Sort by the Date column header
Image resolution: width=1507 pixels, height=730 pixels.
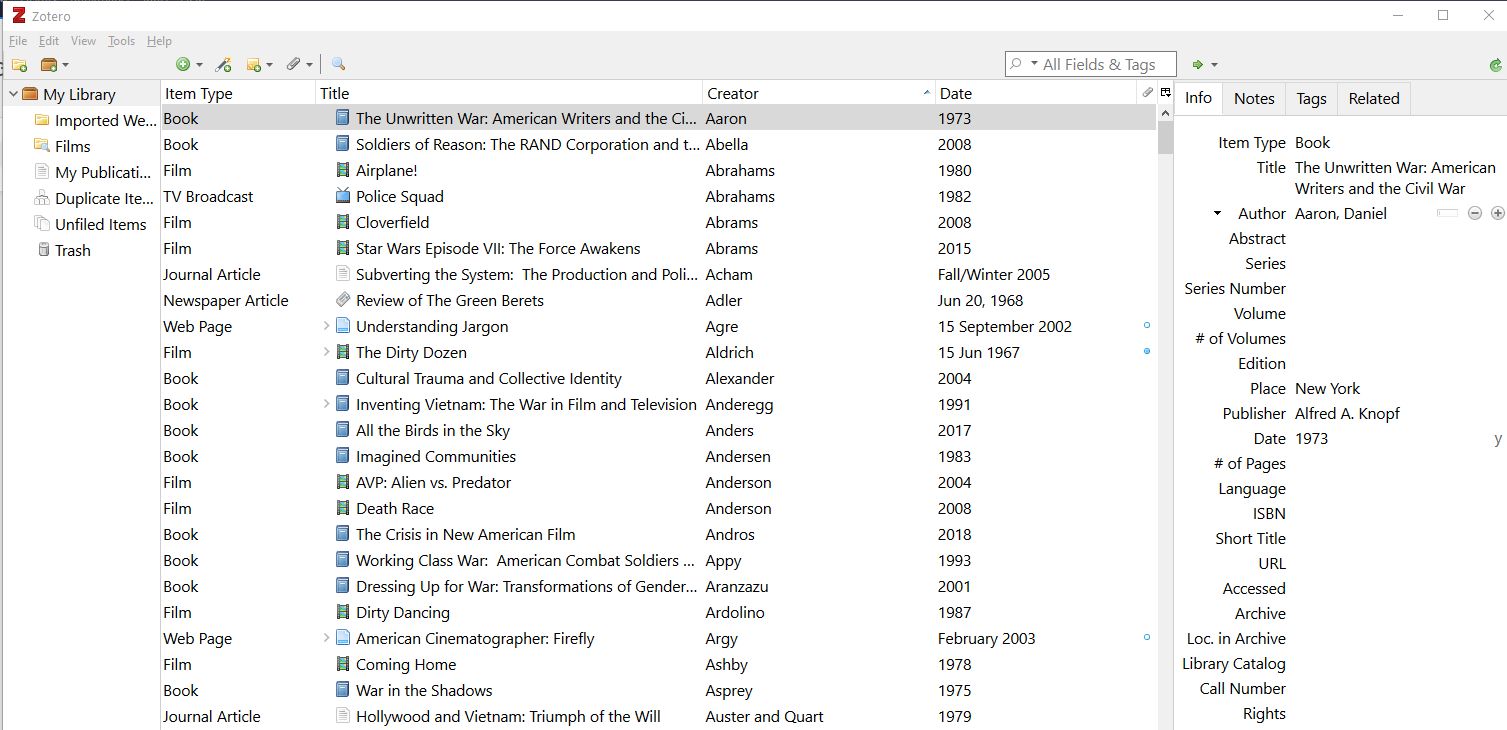(x=1035, y=93)
